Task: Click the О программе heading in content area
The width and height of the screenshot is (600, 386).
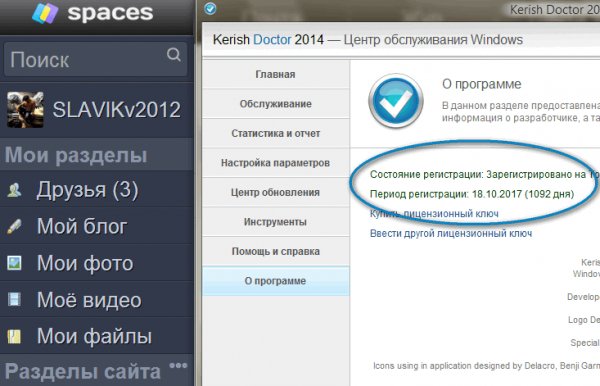Action: click(x=481, y=84)
